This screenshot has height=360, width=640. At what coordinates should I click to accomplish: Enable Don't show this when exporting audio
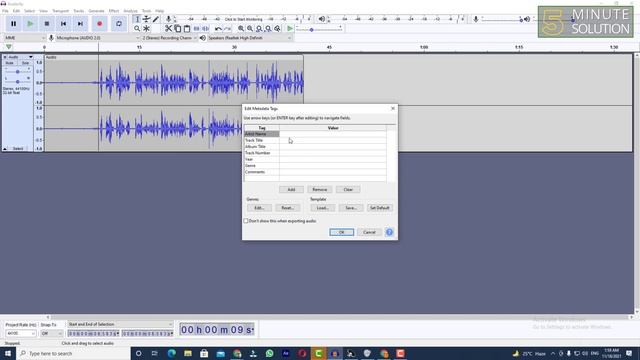246,221
